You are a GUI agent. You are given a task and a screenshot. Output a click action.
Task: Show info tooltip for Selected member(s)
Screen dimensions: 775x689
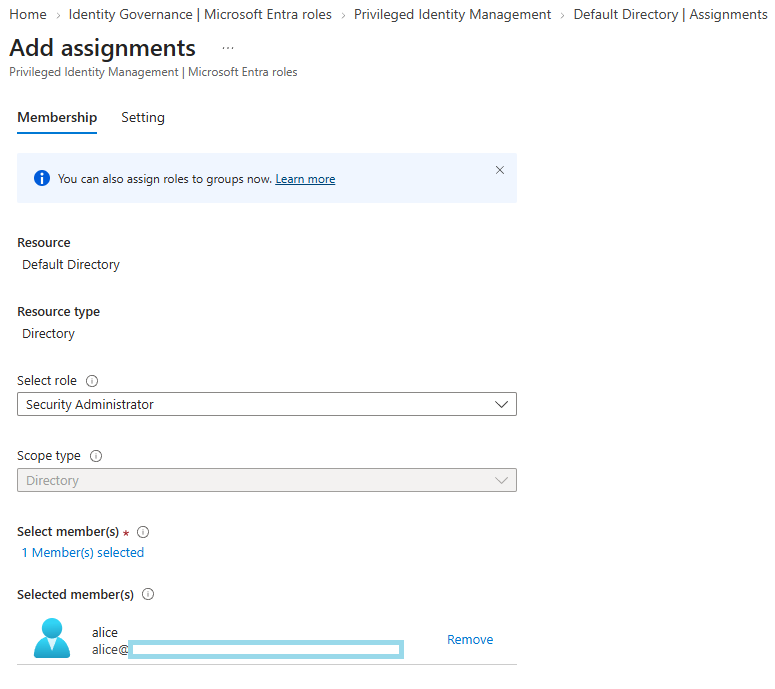coord(148,594)
